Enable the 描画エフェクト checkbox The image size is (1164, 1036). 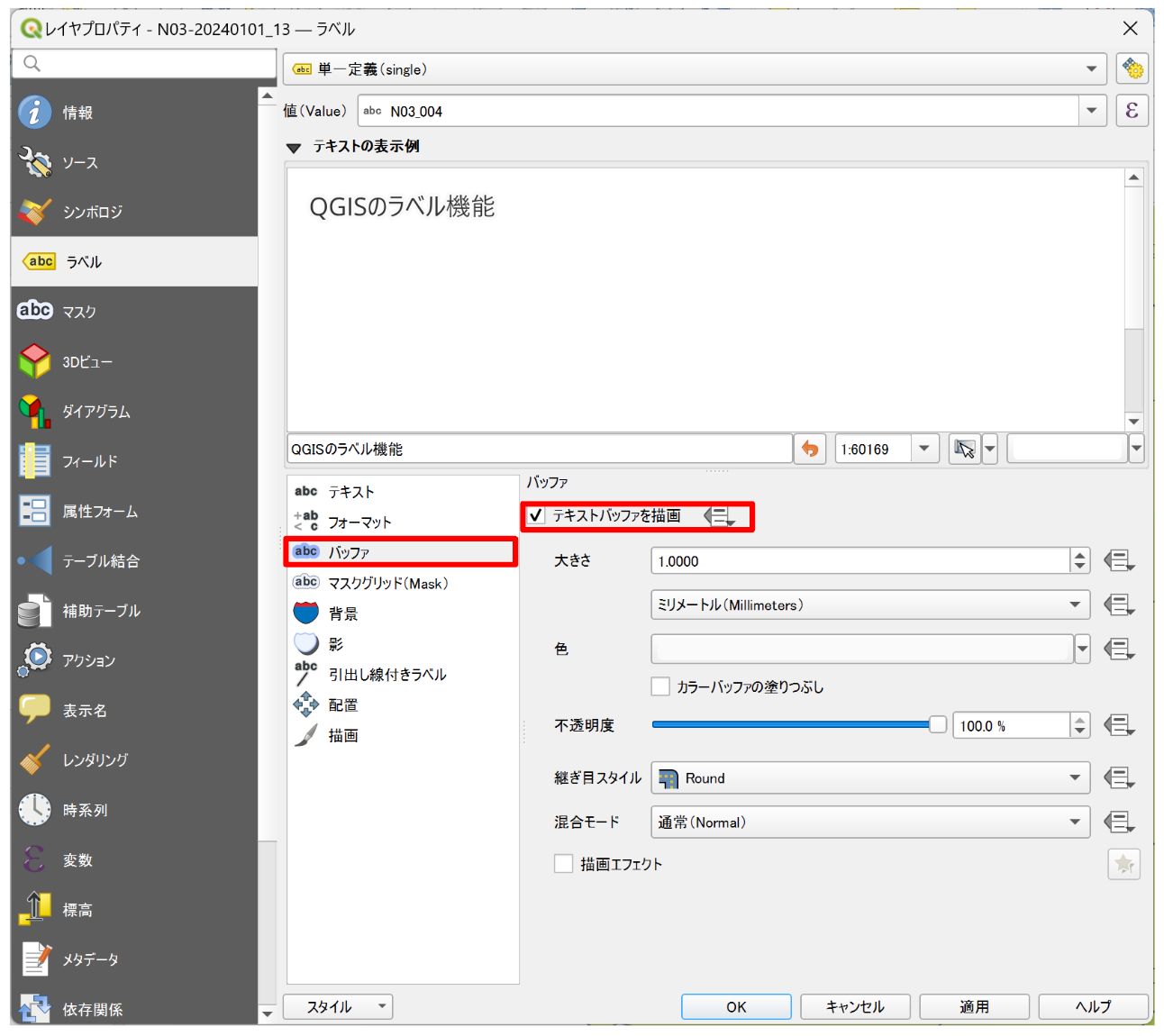(564, 864)
